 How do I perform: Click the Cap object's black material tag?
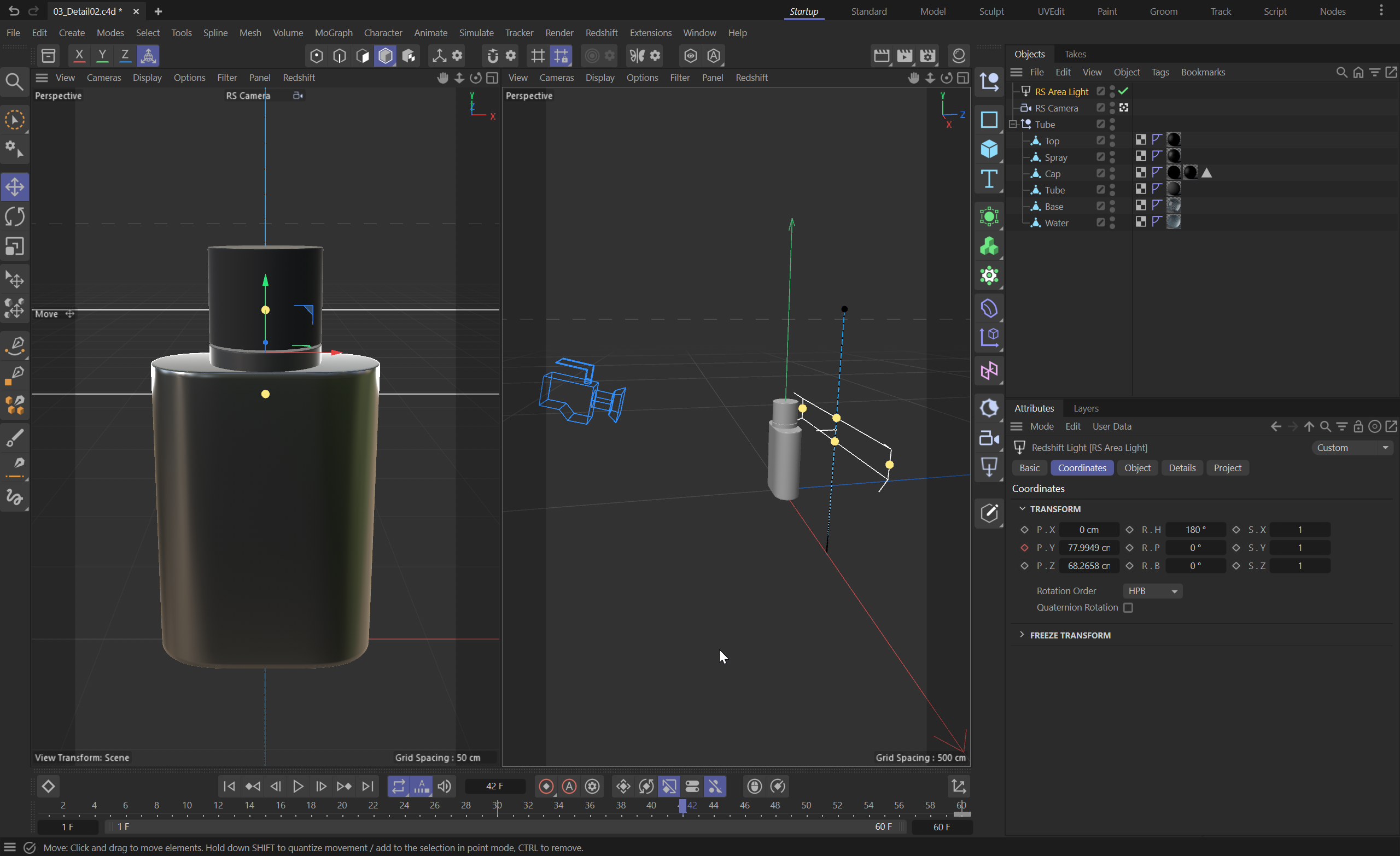click(1174, 173)
